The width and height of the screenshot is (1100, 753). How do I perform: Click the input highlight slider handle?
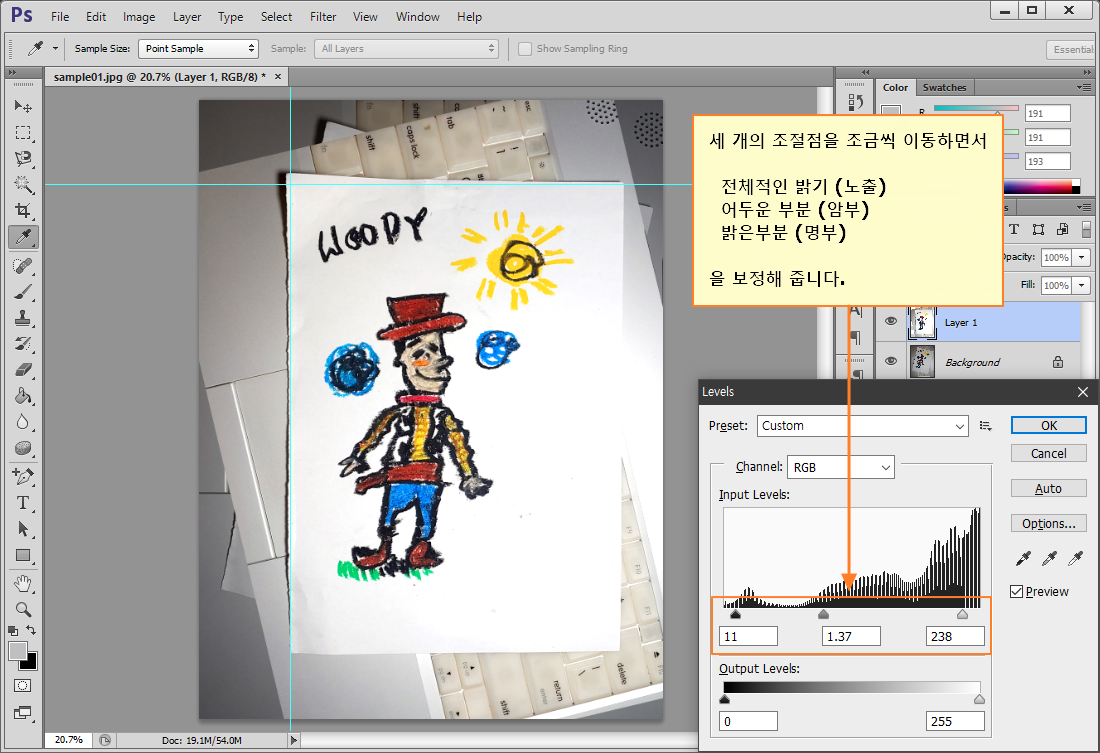click(x=962, y=614)
